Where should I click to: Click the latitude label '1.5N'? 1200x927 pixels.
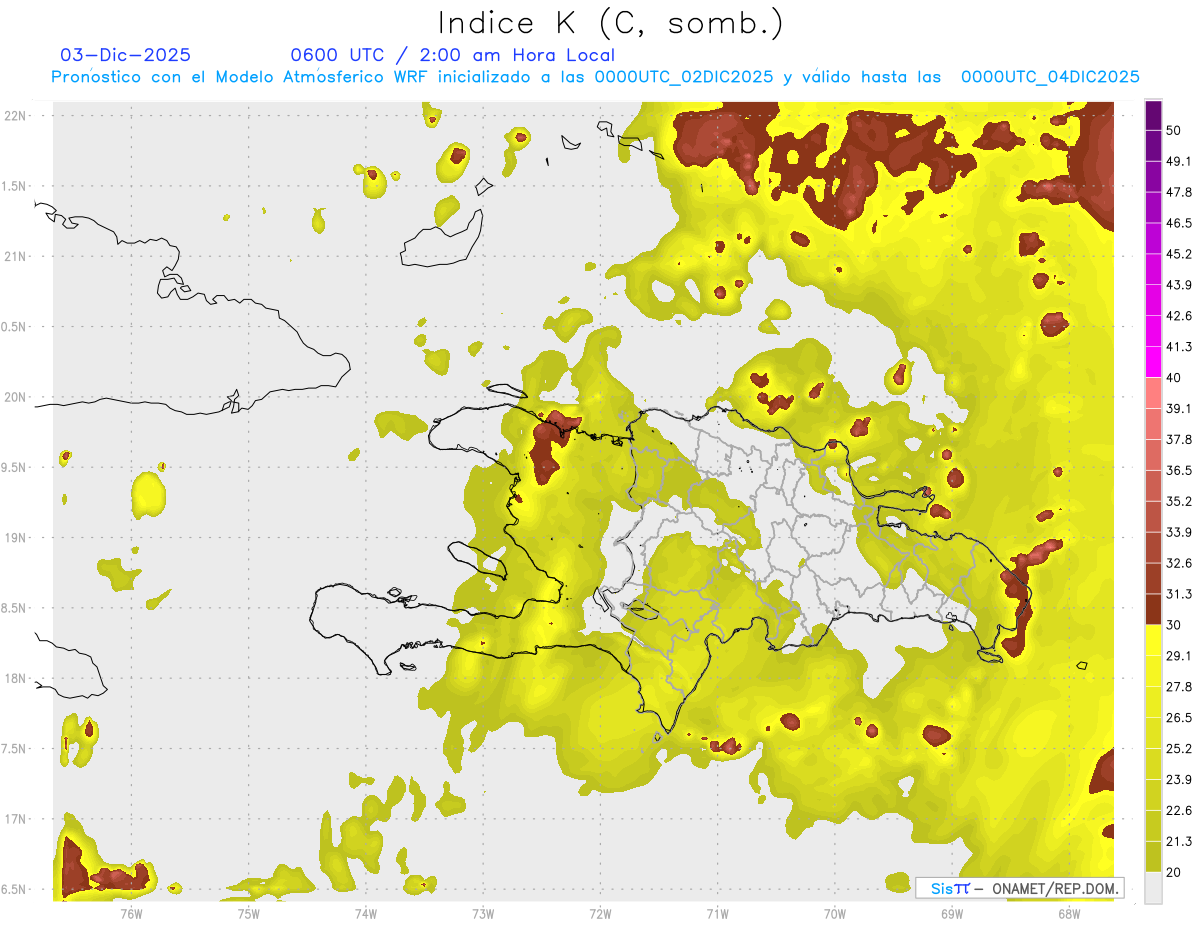coord(15,186)
